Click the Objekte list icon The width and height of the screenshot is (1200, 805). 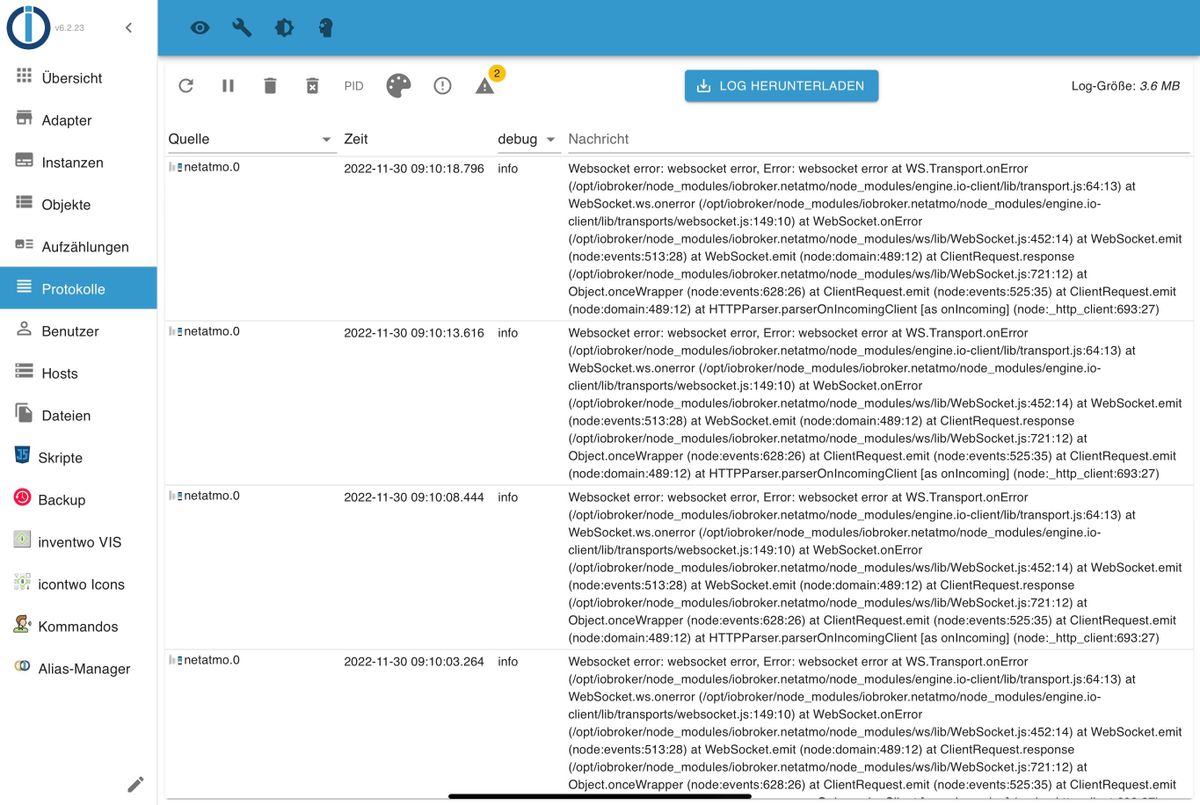24,202
